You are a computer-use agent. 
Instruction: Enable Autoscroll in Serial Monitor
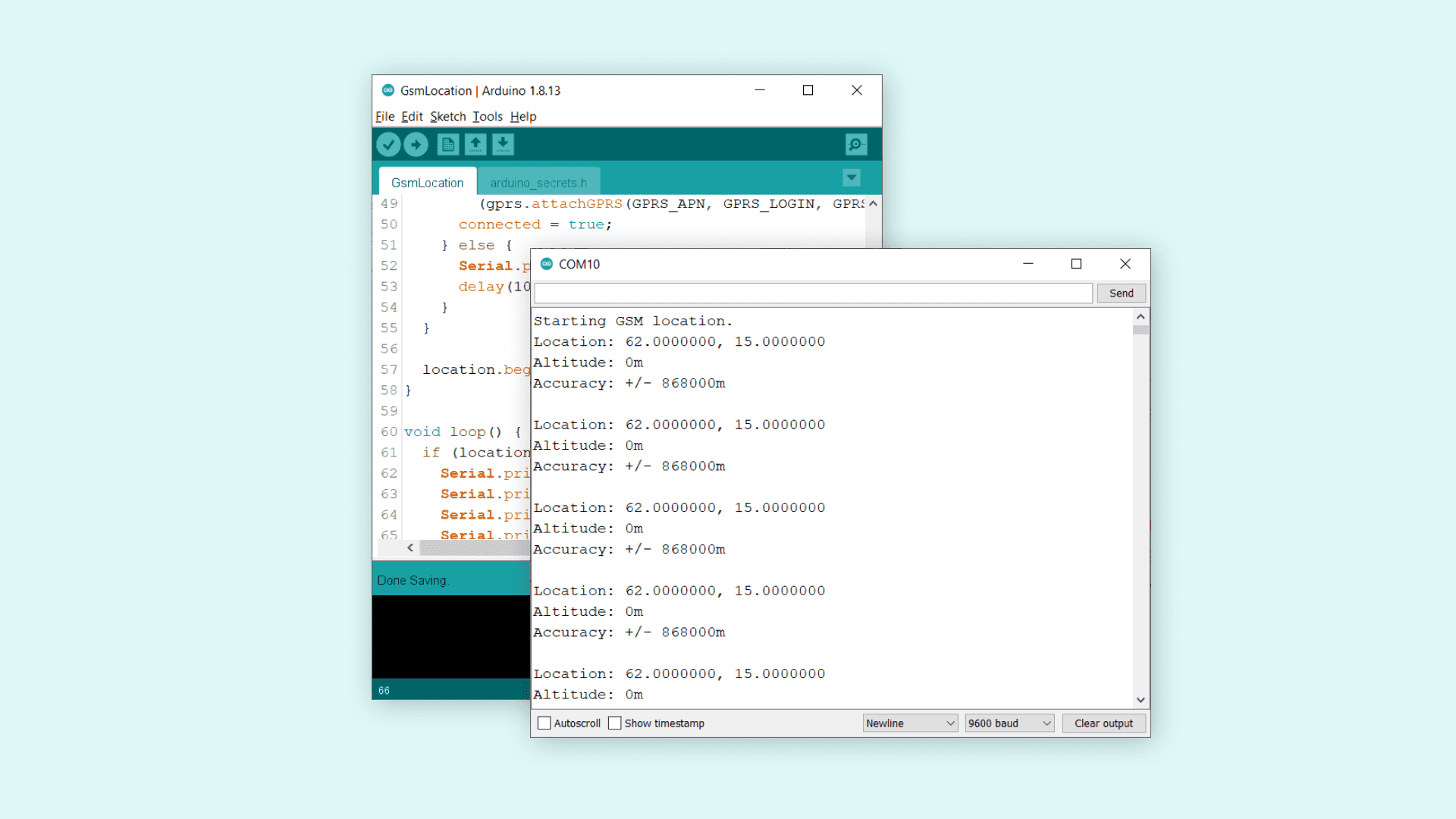[x=544, y=723]
